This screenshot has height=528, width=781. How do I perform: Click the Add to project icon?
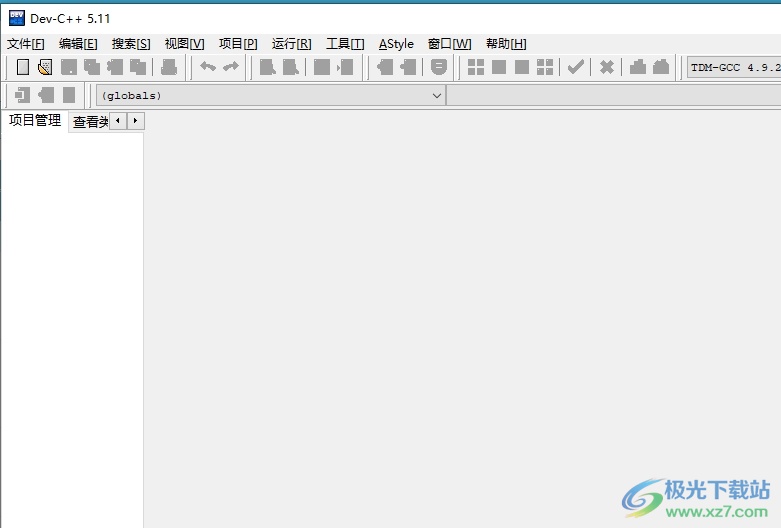point(385,67)
